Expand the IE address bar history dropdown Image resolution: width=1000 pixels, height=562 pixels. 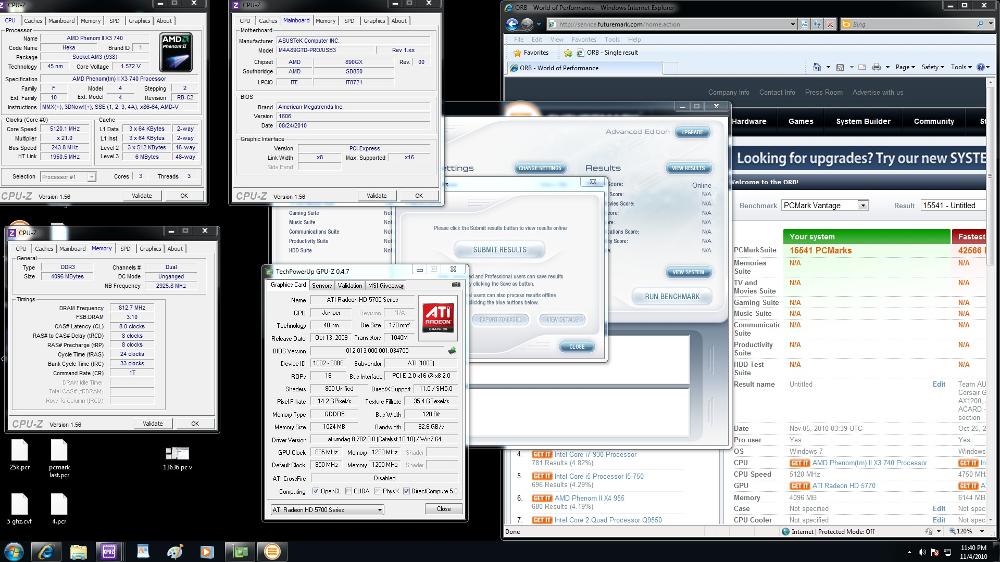pyautogui.click(x=793, y=24)
